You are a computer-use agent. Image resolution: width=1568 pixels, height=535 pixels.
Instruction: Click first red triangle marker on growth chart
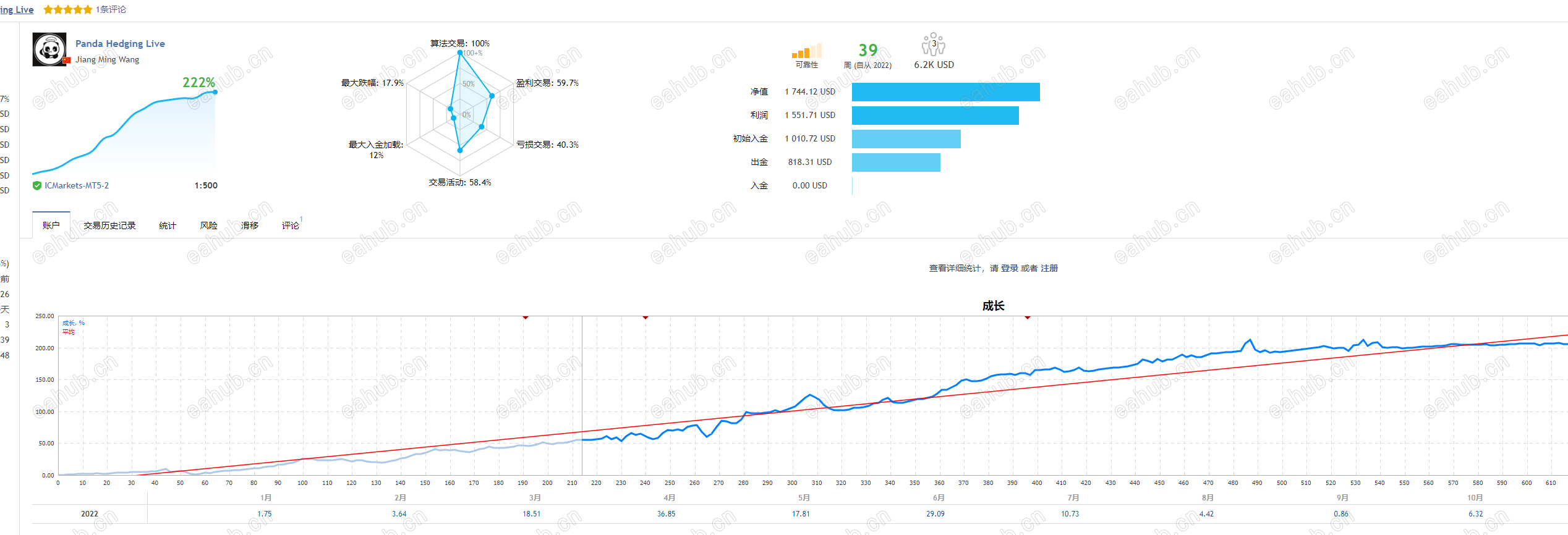coord(526,318)
